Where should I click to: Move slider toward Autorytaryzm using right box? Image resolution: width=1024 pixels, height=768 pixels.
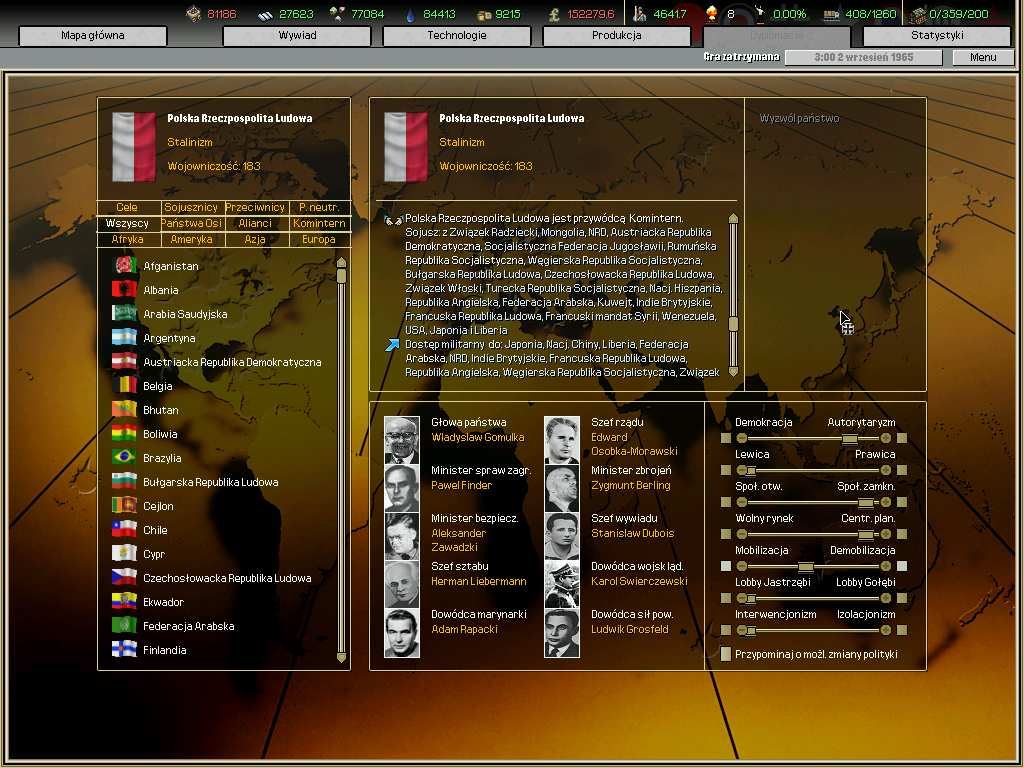click(x=902, y=438)
